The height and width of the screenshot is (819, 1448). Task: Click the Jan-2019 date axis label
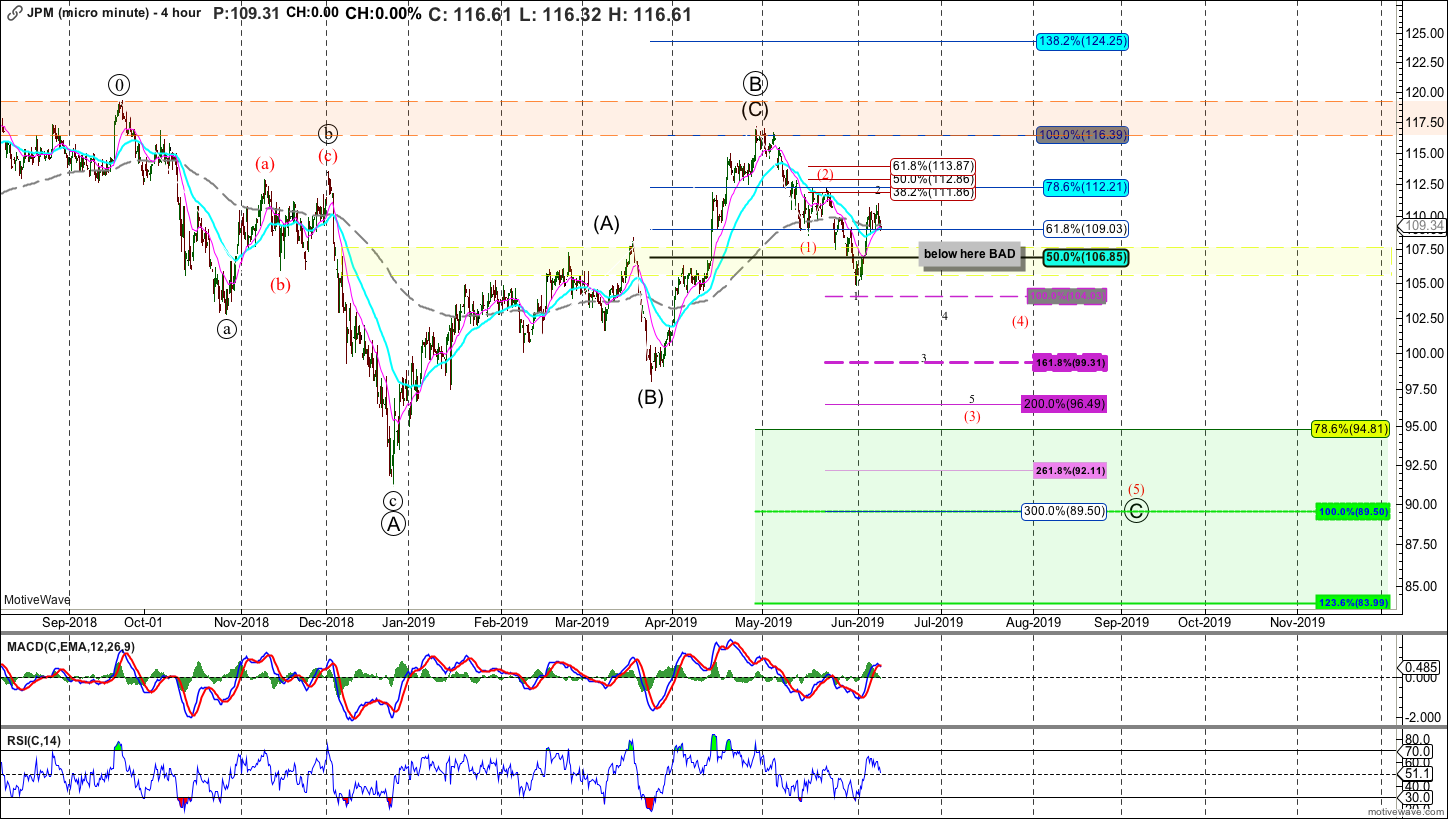click(408, 621)
